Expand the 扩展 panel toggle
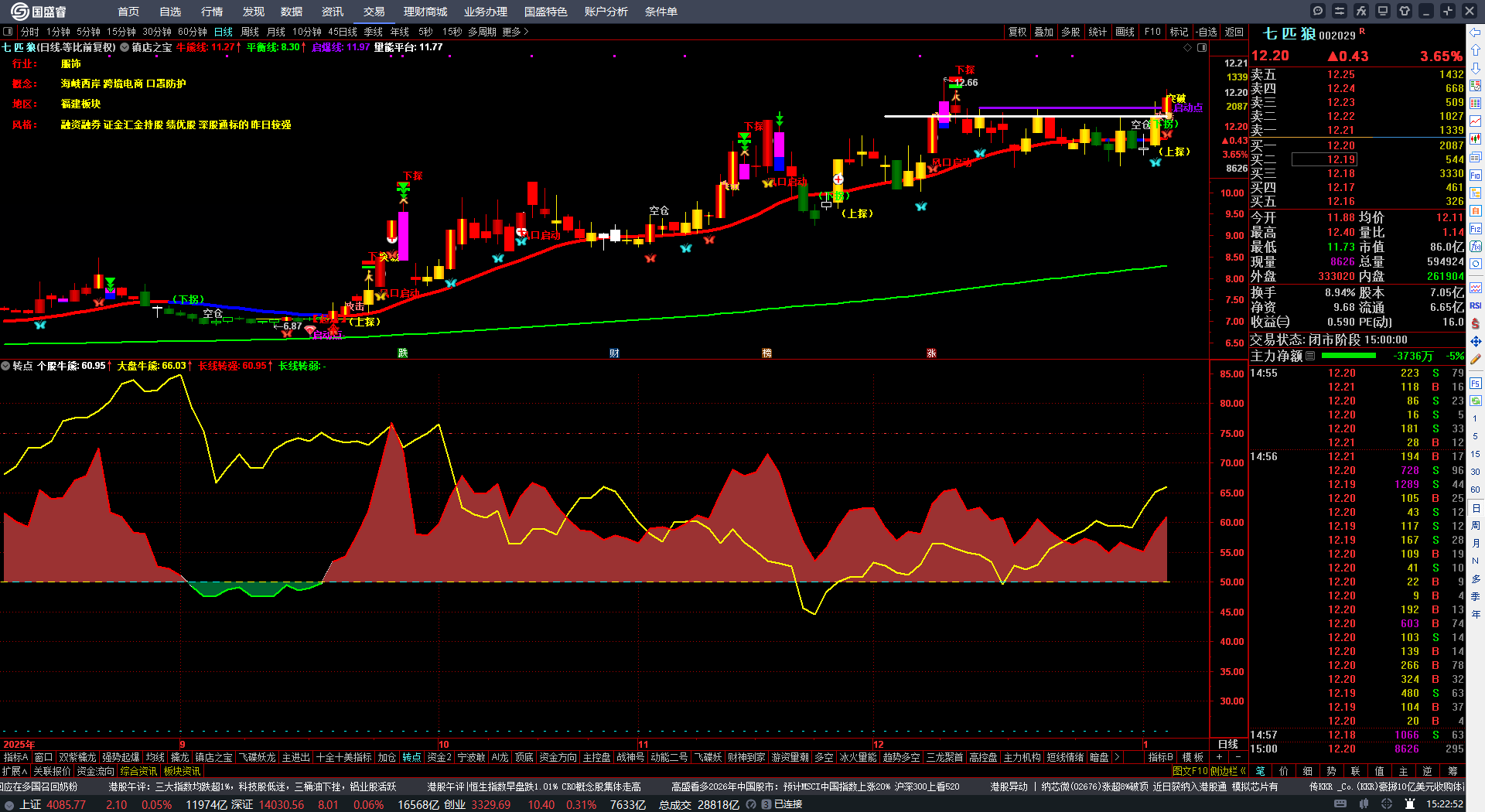 click(x=15, y=771)
